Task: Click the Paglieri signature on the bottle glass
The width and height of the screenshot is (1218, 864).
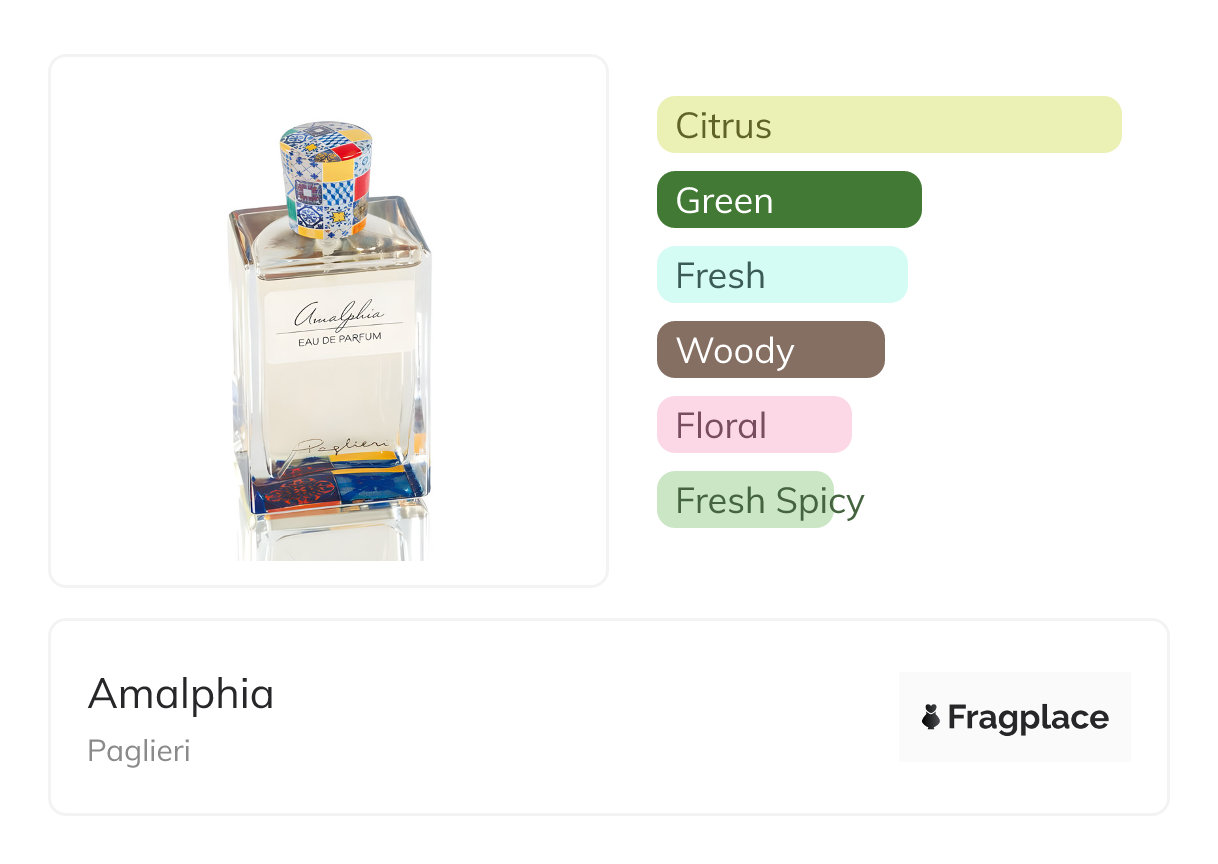Action: tap(334, 446)
